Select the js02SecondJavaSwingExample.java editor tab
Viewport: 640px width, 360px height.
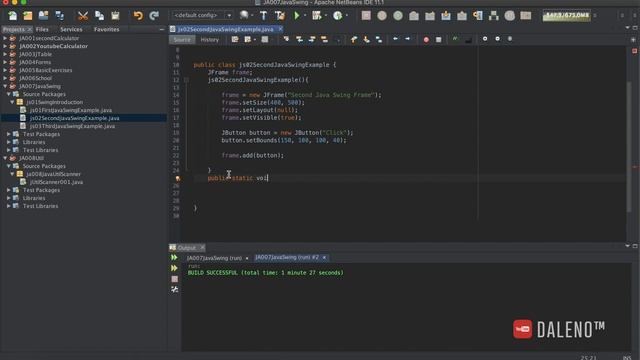click(225, 29)
